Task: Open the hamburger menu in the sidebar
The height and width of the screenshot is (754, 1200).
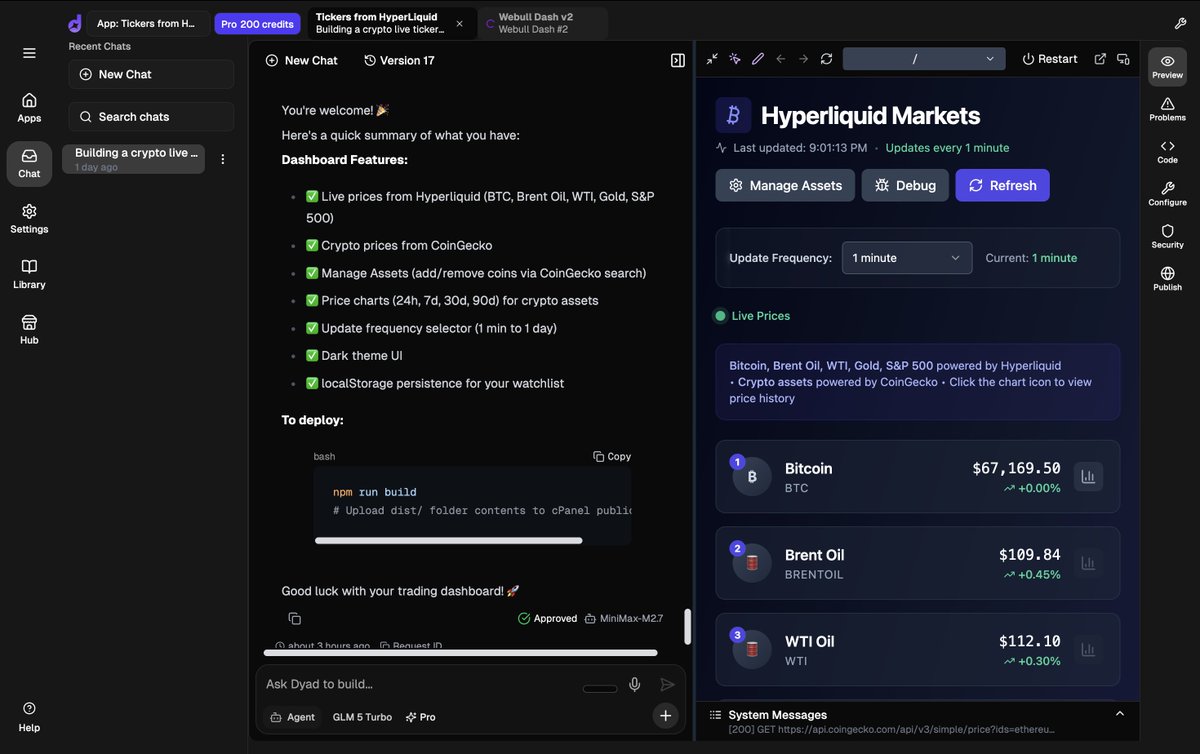Action: (29, 53)
